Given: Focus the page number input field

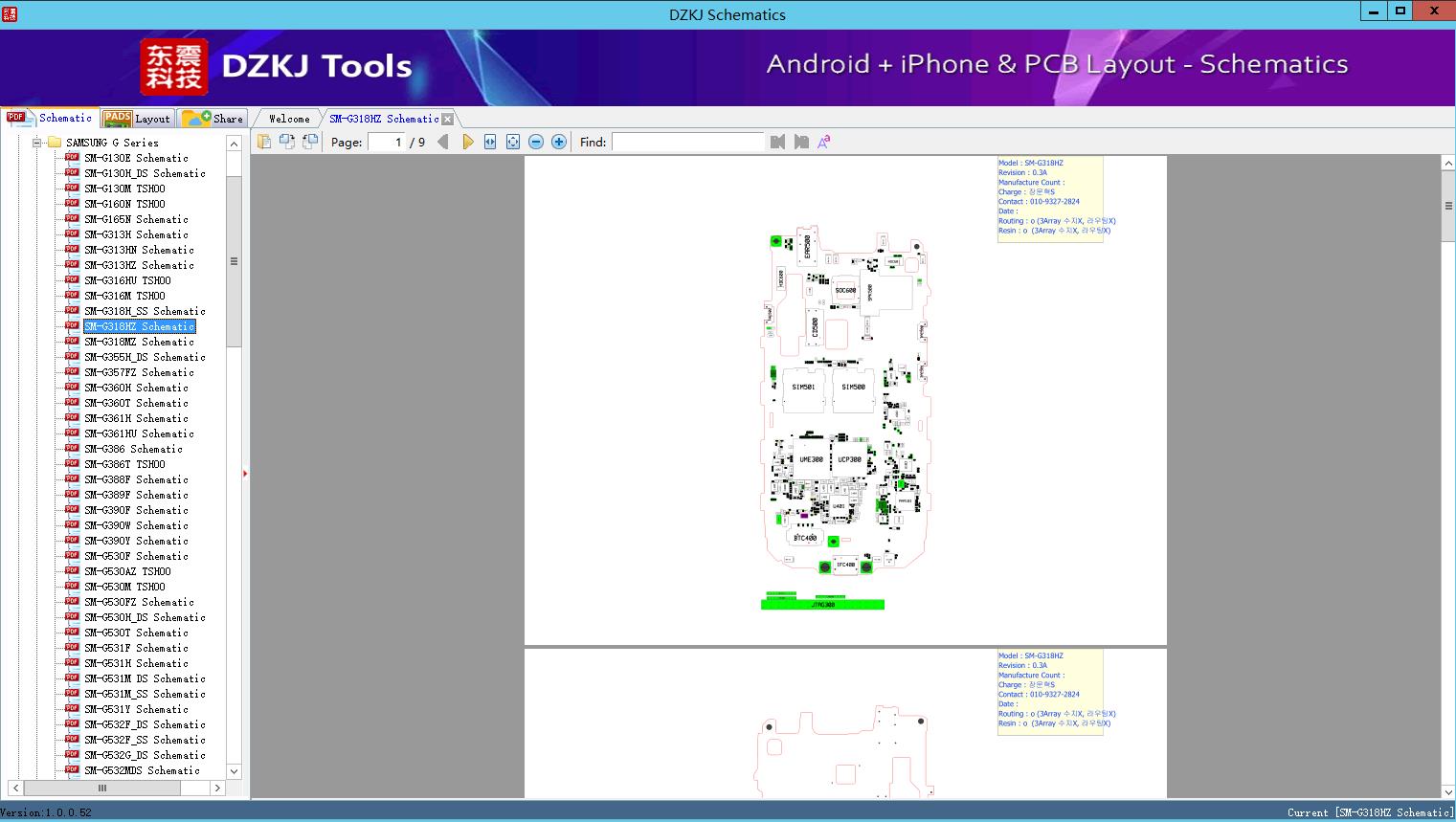Looking at the screenshot, I should 387,142.
